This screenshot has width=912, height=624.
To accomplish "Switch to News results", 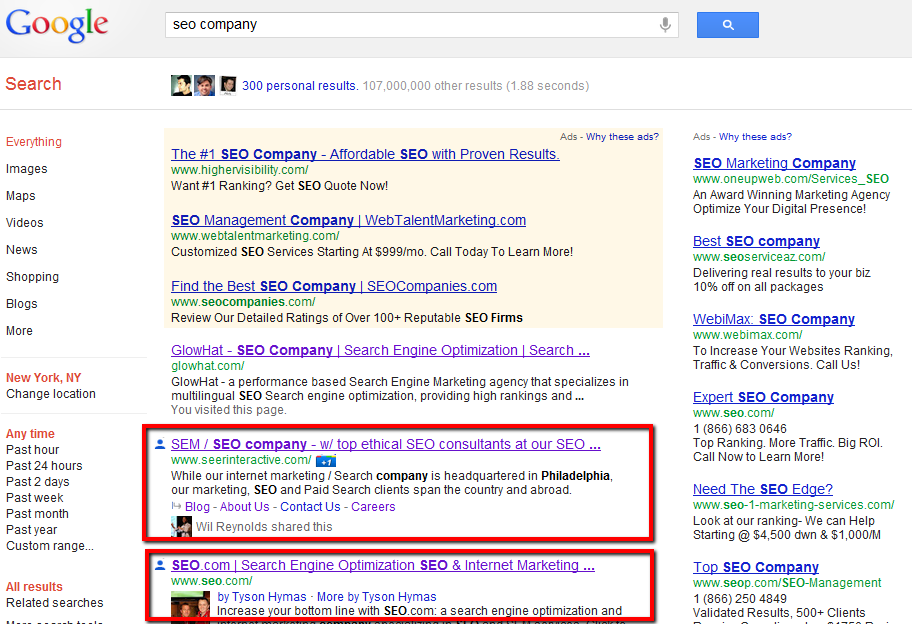I will 22,249.
